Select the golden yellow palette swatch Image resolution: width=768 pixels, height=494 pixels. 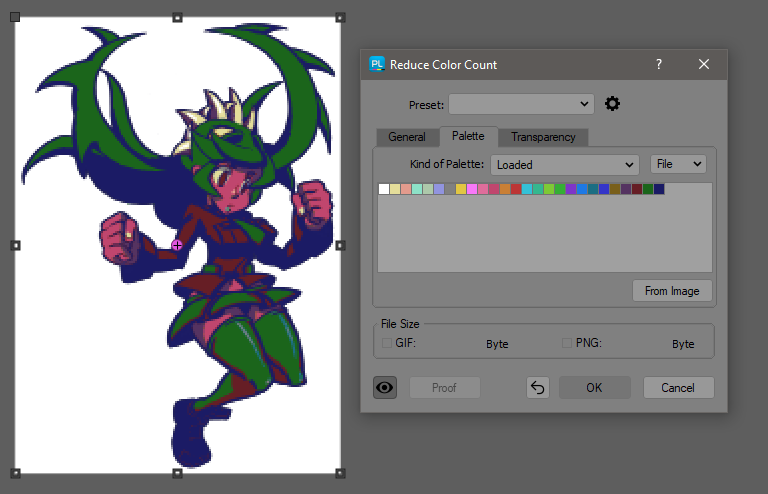tap(461, 189)
